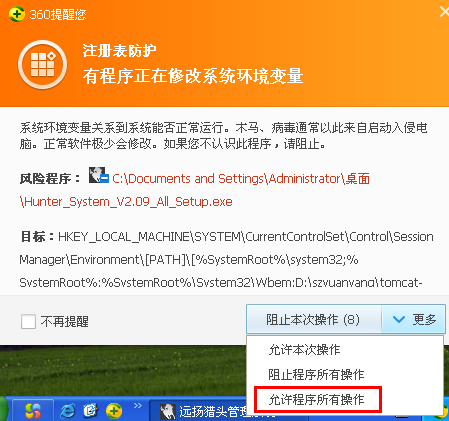The image size is (449, 421).
Task: Click the Hunter setup program icon
Action: pos(99,175)
